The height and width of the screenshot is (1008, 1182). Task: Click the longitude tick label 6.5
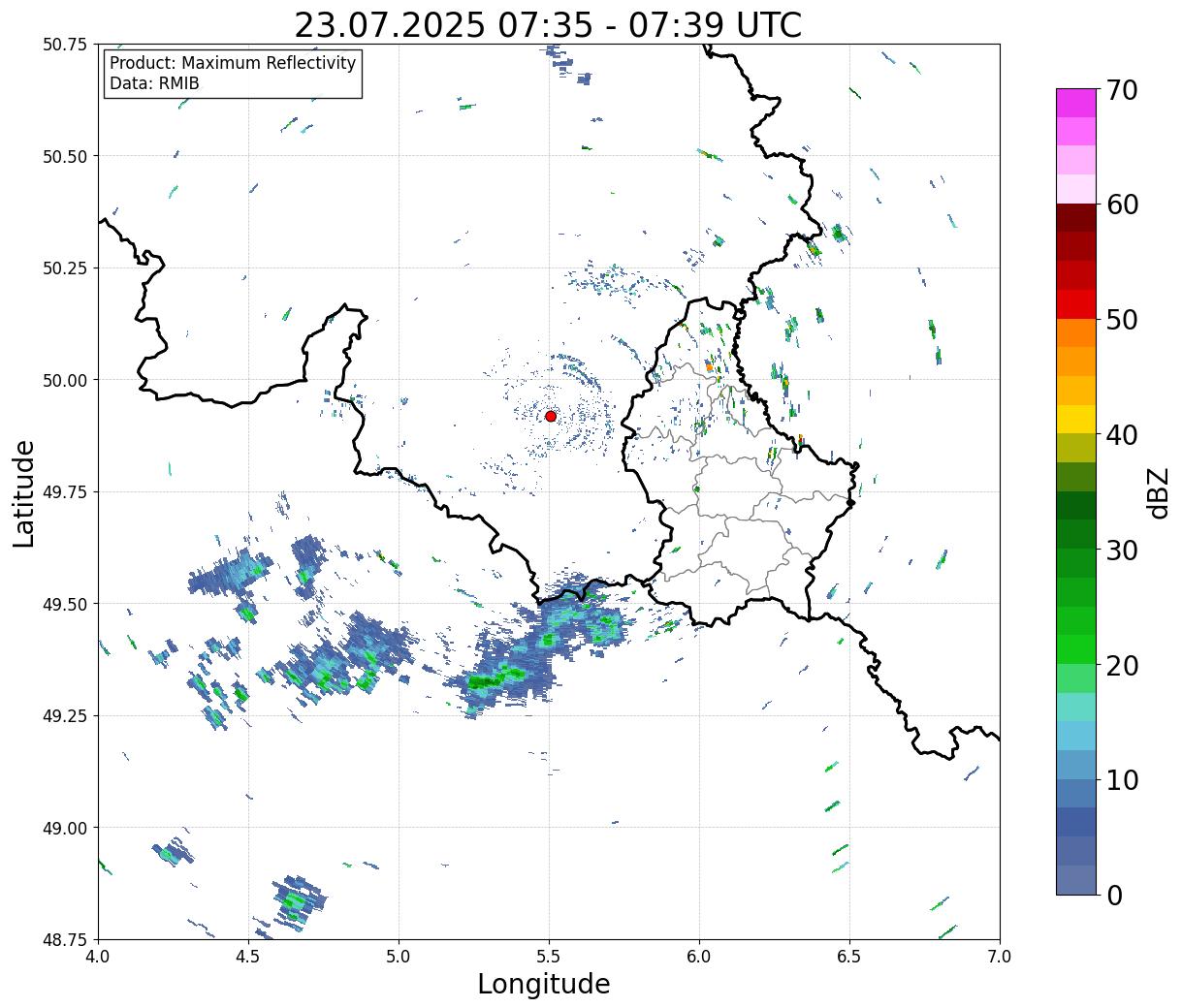pos(849,957)
